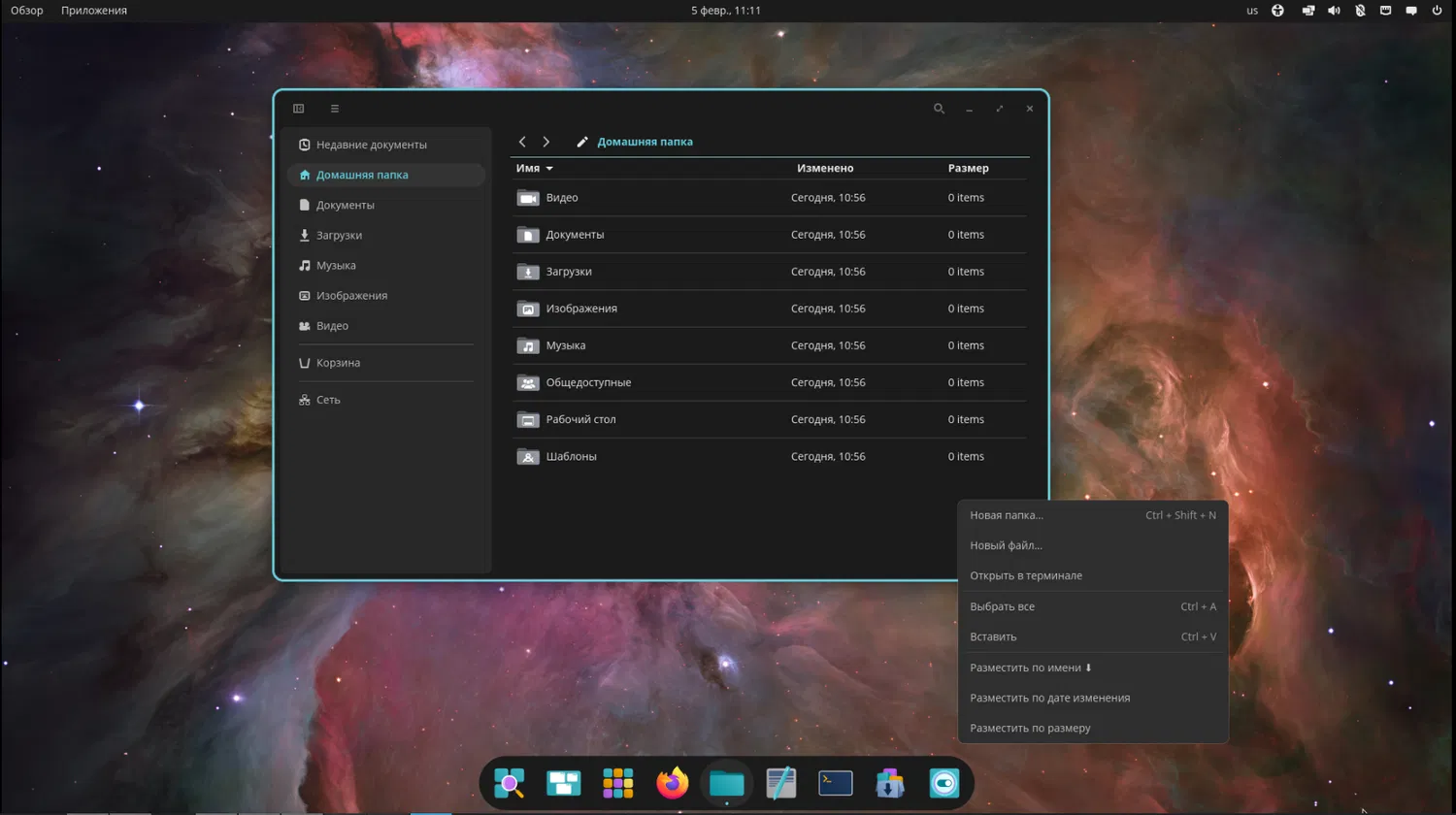Click the Обзор button in the top bar
Image resolution: width=1456 pixels, height=815 pixels.
[x=27, y=11]
